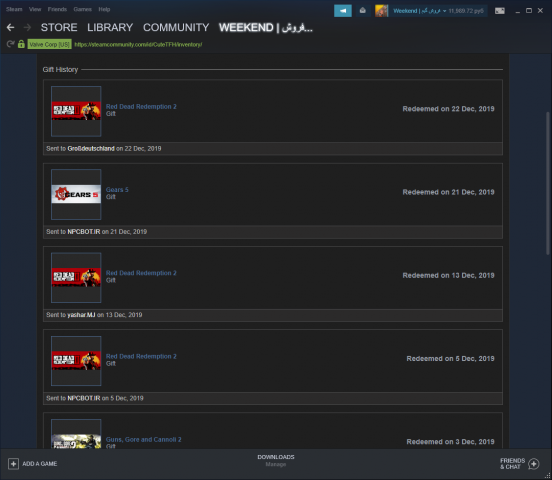Open Guns, Gore and Cannoli 2 gift link
This screenshot has width=552, height=480.
144,440
